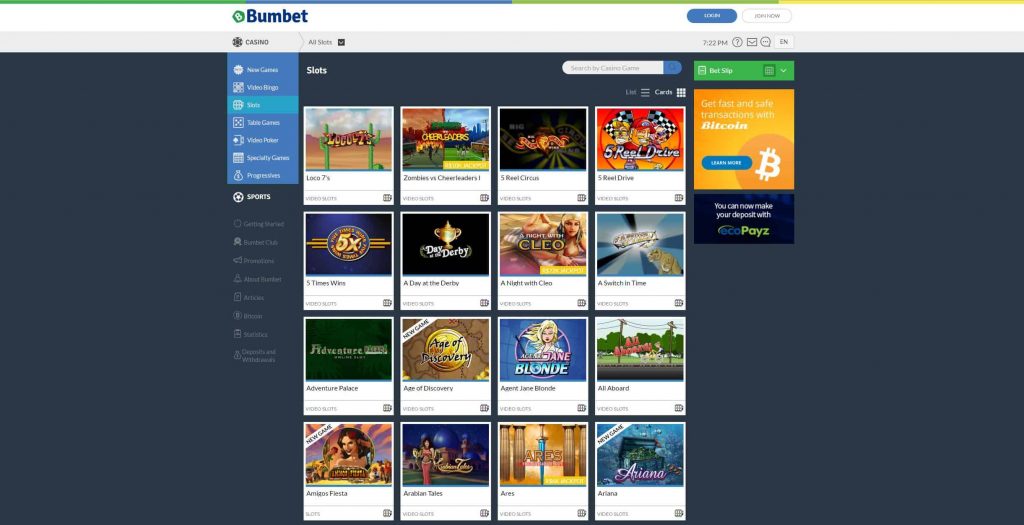This screenshot has height=525, width=1024.
Task: Click the search magnifier button
Action: pos(673,68)
